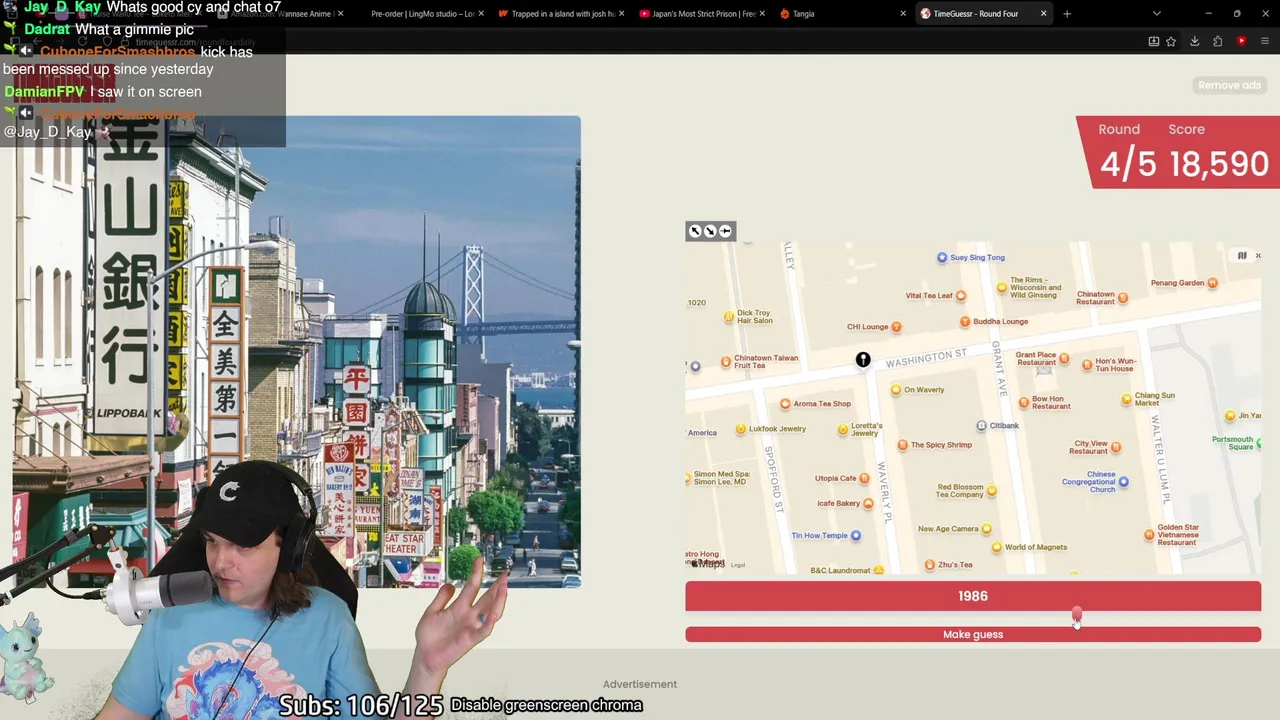Click the Chinatown street photo
The height and width of the screenshot is (720, 1280).
[x=296, y=351]
